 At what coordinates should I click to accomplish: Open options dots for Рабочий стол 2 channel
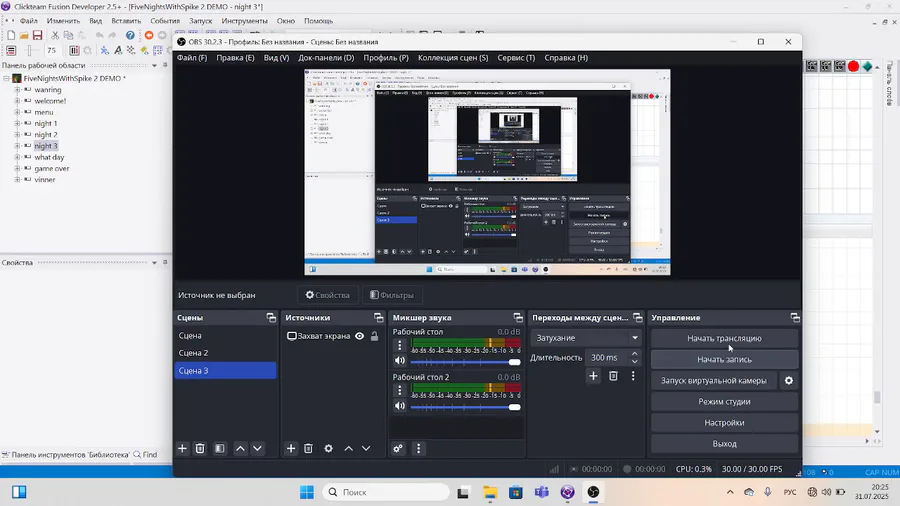[x=400, y=391]
